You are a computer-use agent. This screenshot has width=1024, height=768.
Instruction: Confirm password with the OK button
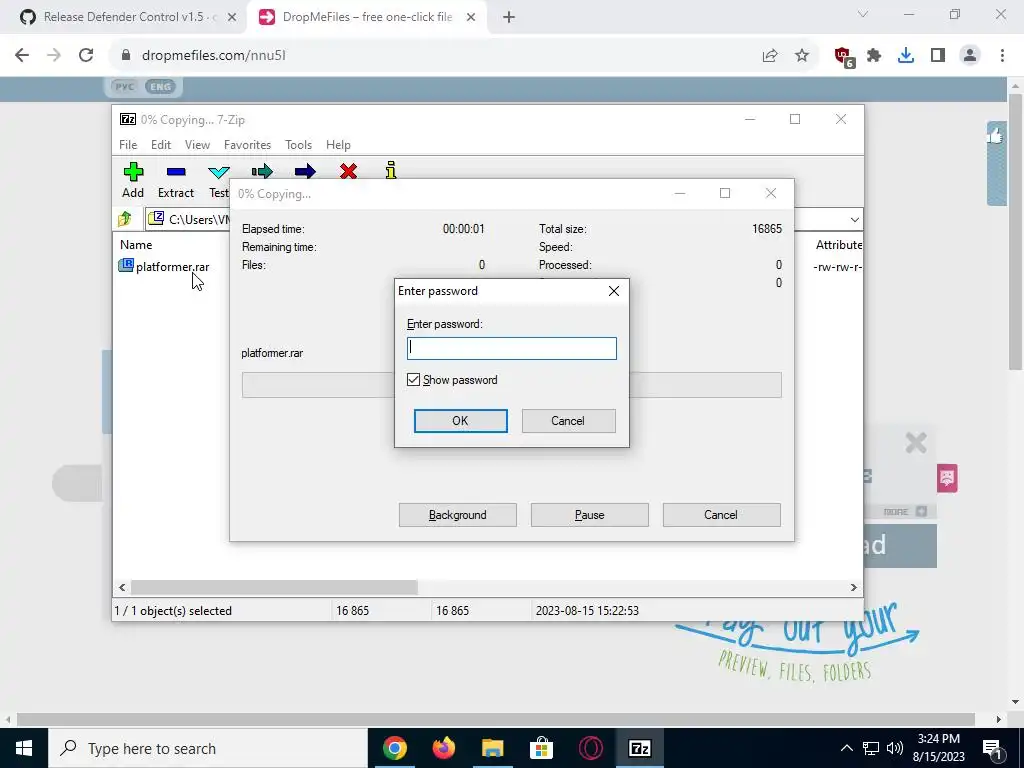460,421
